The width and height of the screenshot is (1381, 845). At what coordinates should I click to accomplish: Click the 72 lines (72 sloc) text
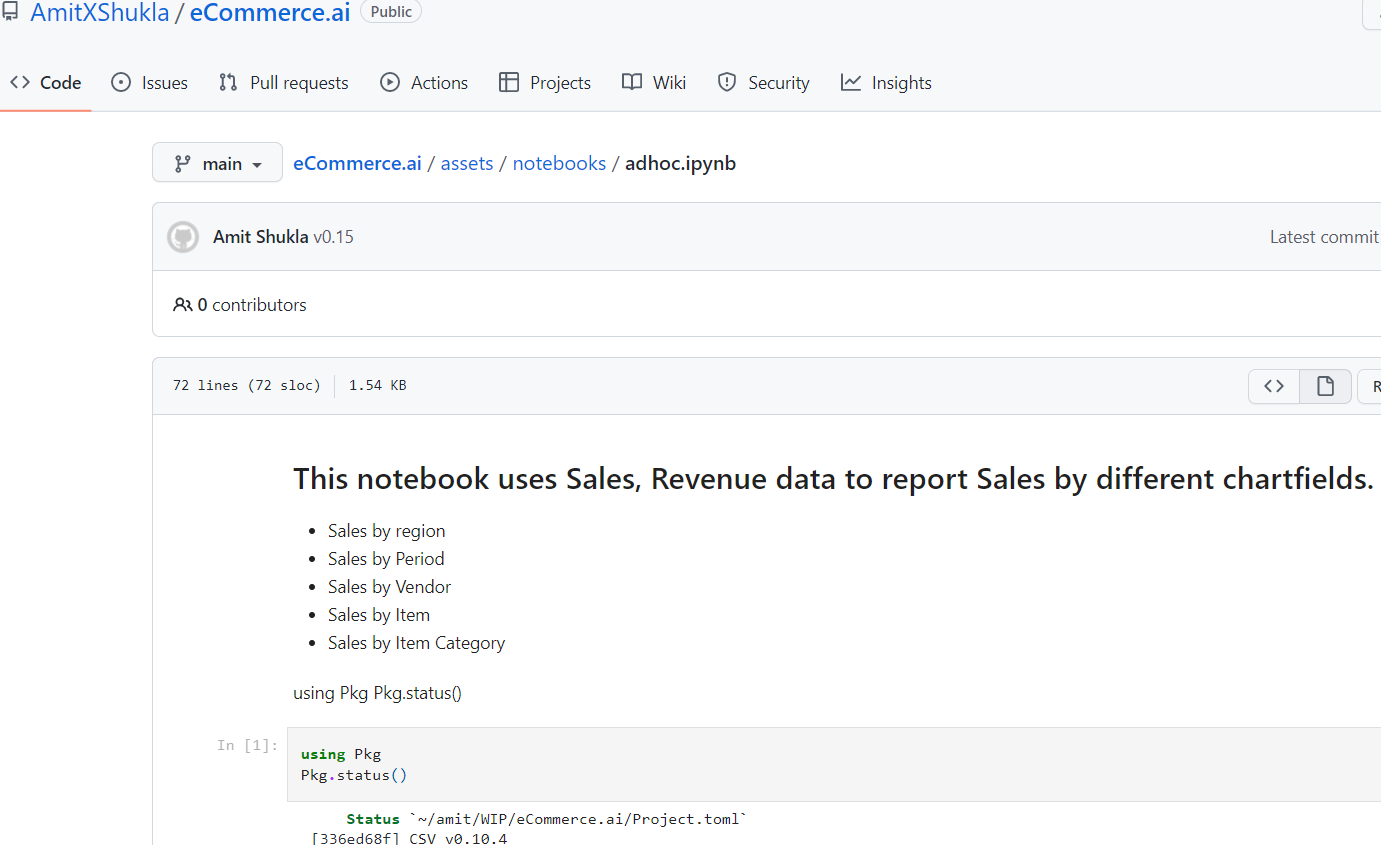click(247, 385)
